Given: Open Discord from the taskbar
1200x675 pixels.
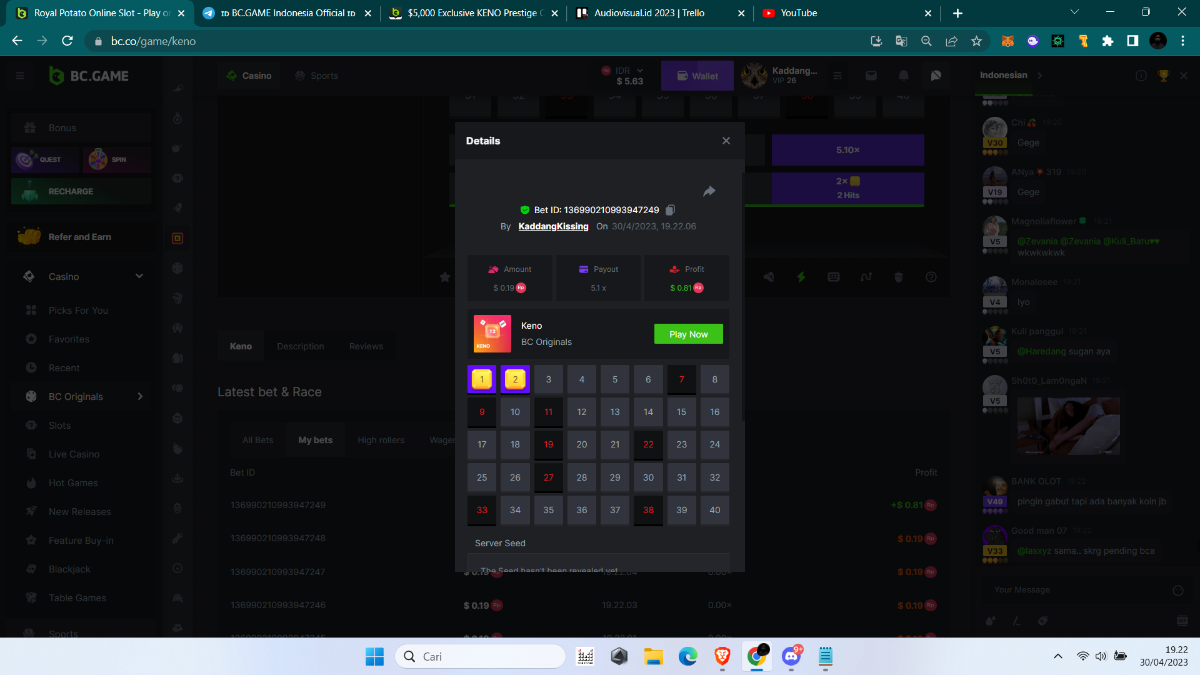Looking at the screenshot, I should coord(792,656).
